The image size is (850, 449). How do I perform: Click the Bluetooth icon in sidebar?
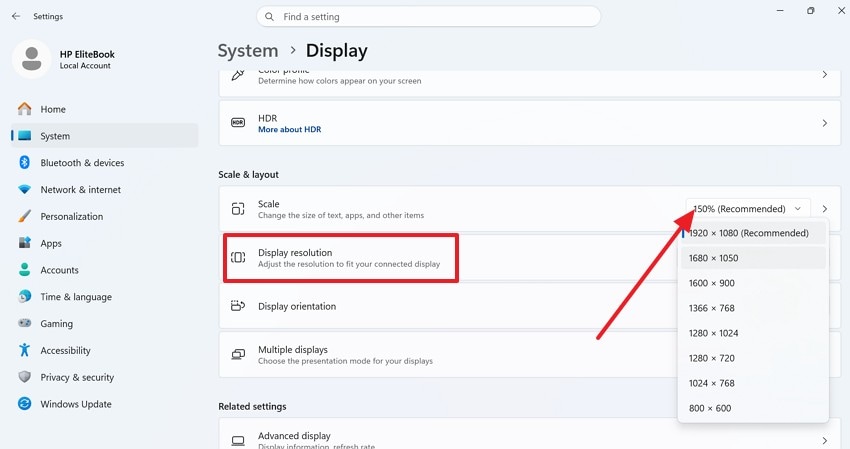click(x=24, y=162)
